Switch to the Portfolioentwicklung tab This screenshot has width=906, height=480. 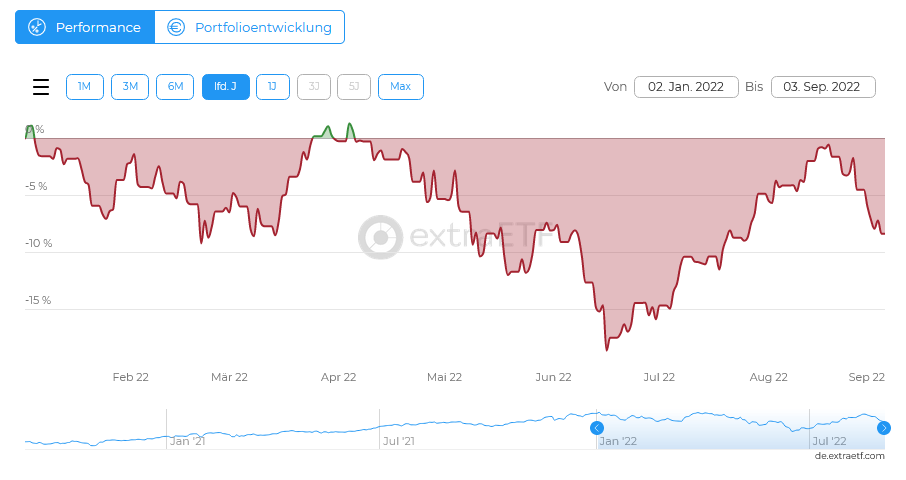(250, 27)
